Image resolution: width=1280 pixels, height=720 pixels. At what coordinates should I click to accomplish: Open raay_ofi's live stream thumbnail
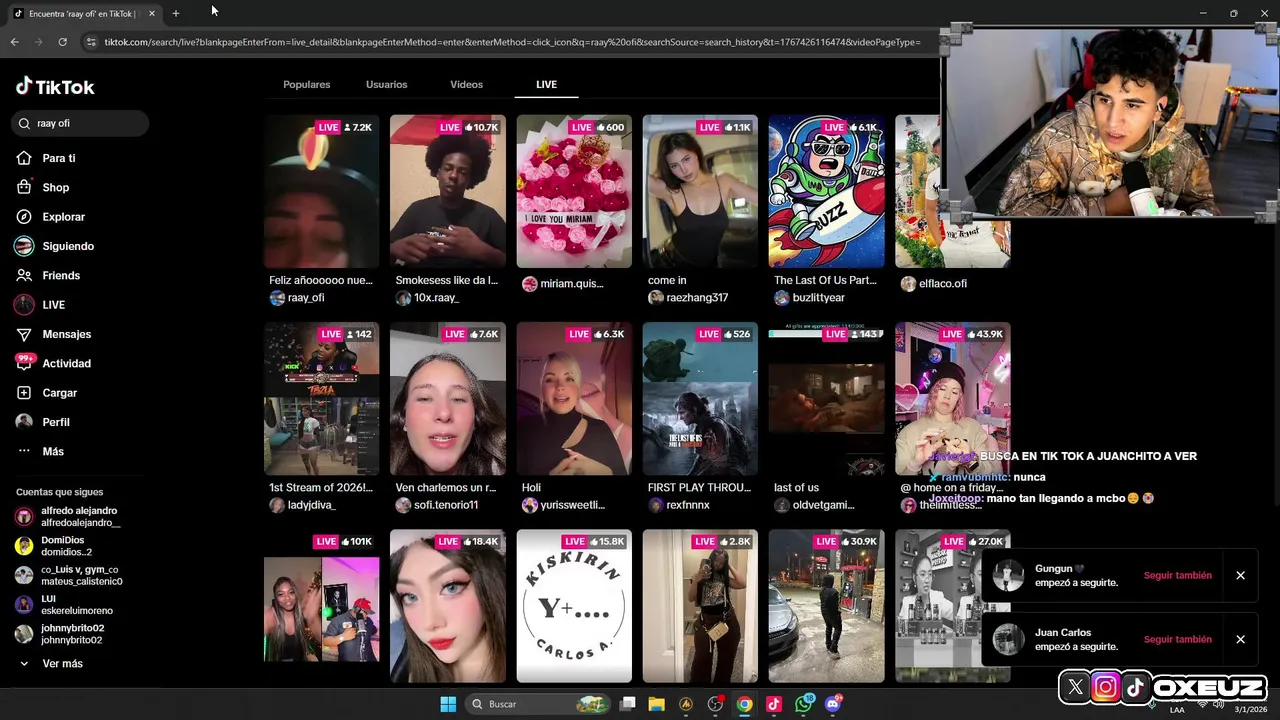321,191
